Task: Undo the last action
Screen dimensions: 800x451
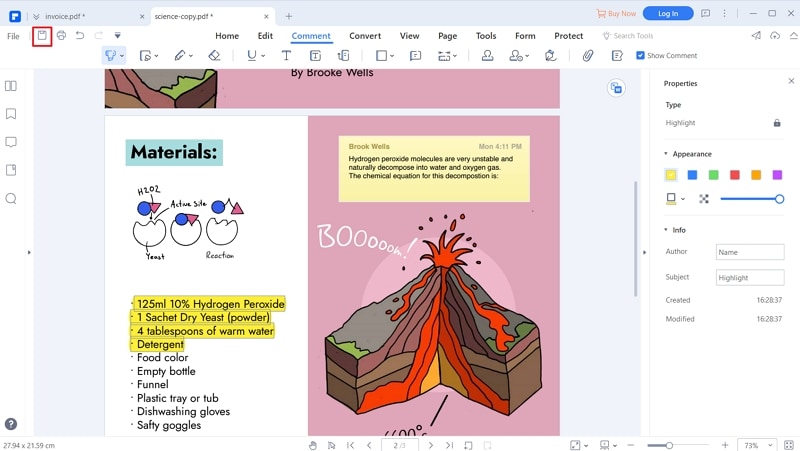Action: 80,35
